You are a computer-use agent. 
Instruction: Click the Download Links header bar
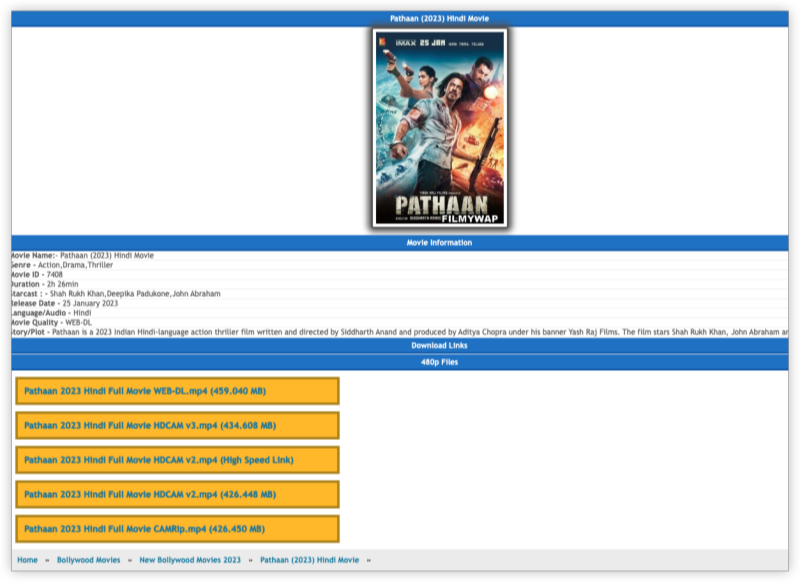click(x=400, y=346)
